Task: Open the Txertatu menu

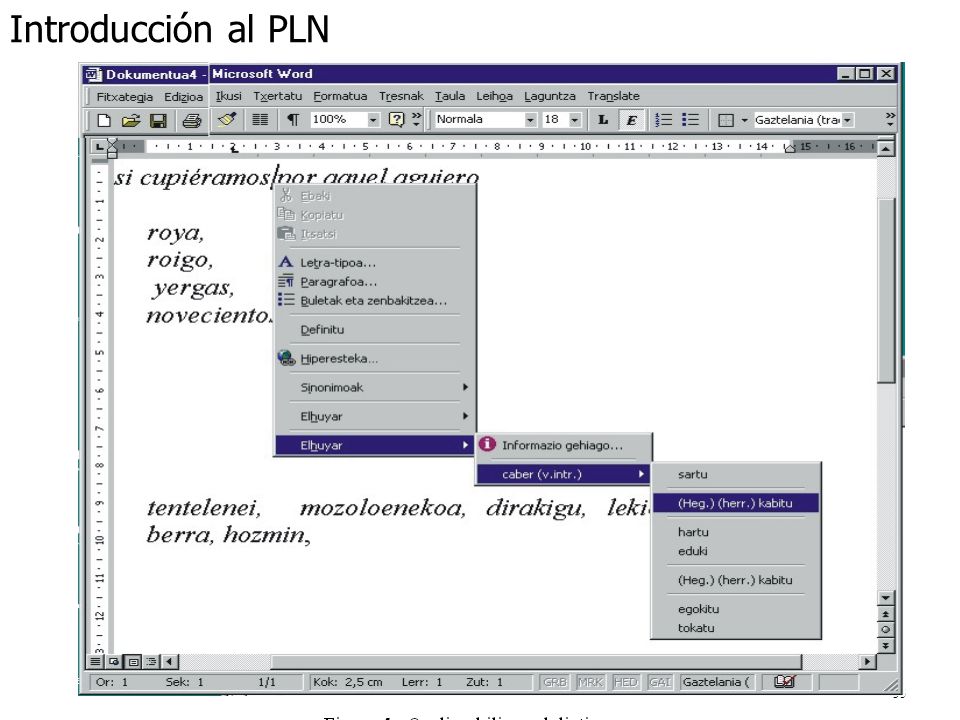Action: 277,96
